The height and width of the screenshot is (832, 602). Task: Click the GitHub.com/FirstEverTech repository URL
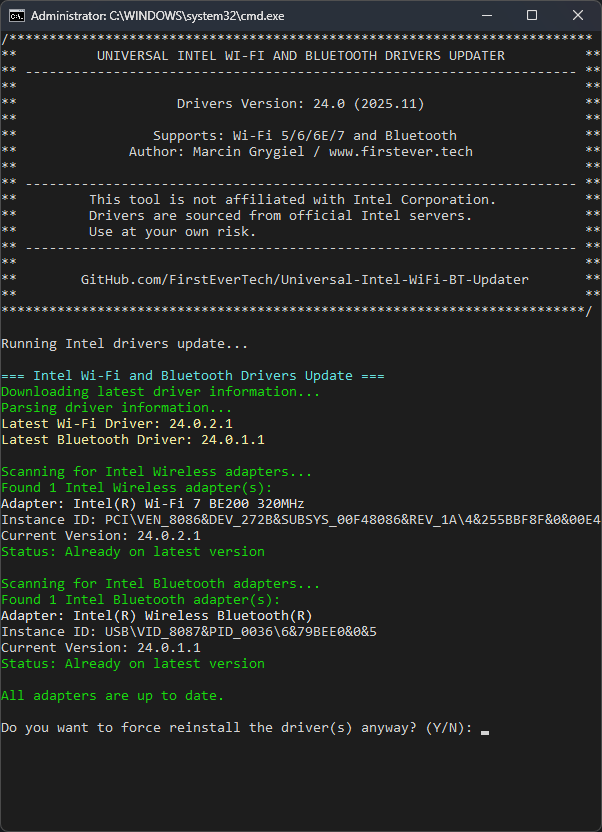click(x=304, y=280)
